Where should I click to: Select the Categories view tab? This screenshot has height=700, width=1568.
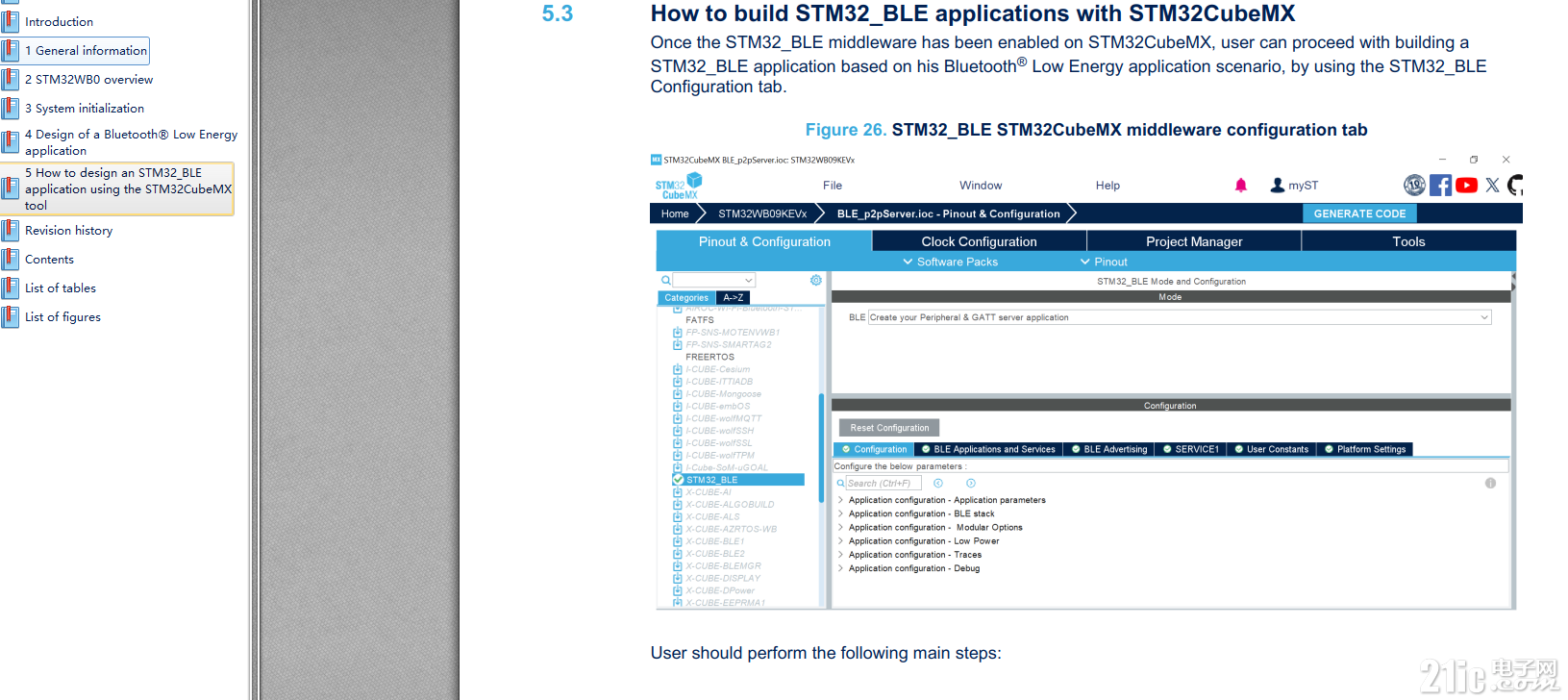pos(686,298)
